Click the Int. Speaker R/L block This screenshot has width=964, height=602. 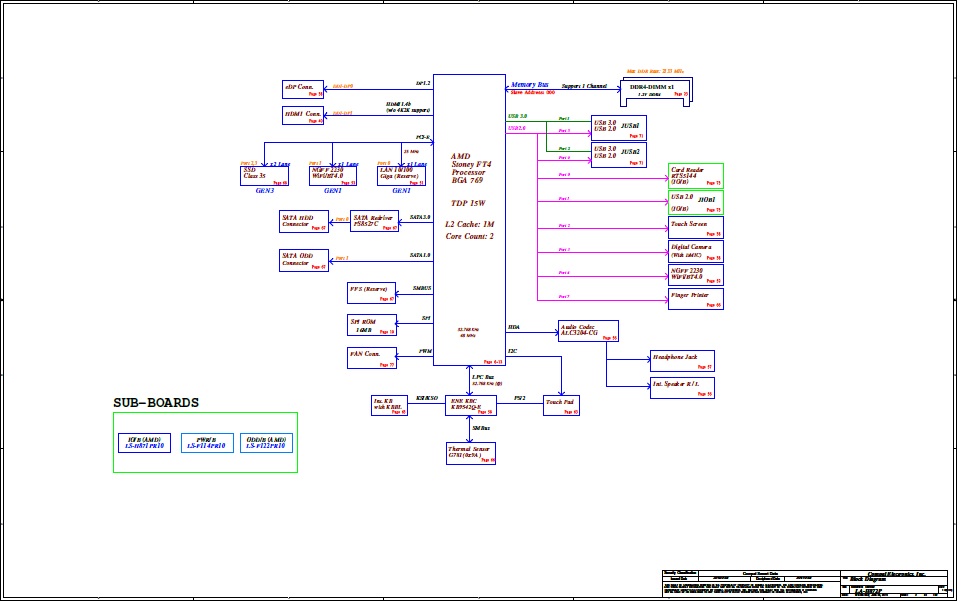coord(682,387)
